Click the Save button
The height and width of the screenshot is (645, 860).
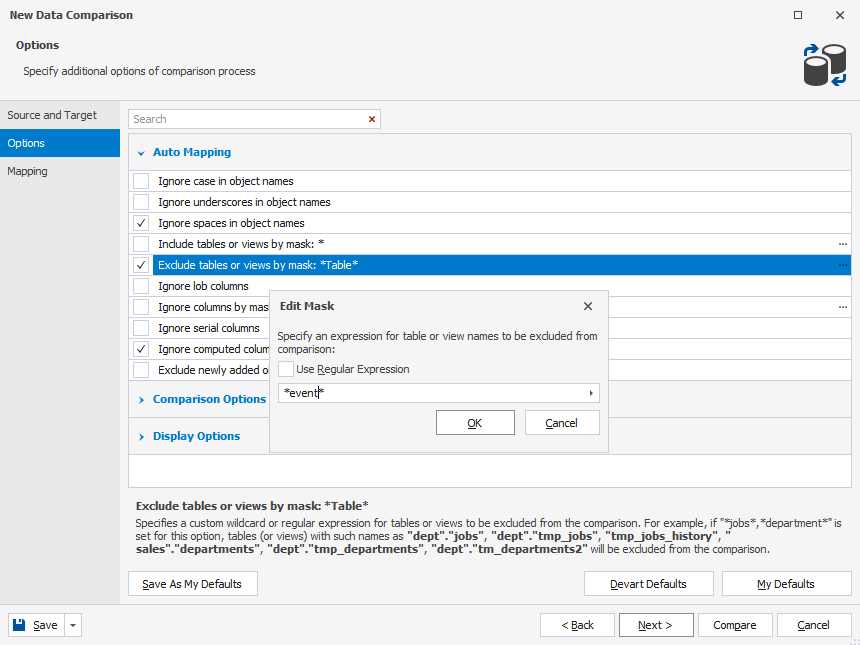pyautogui.click(x=36, y=625)
